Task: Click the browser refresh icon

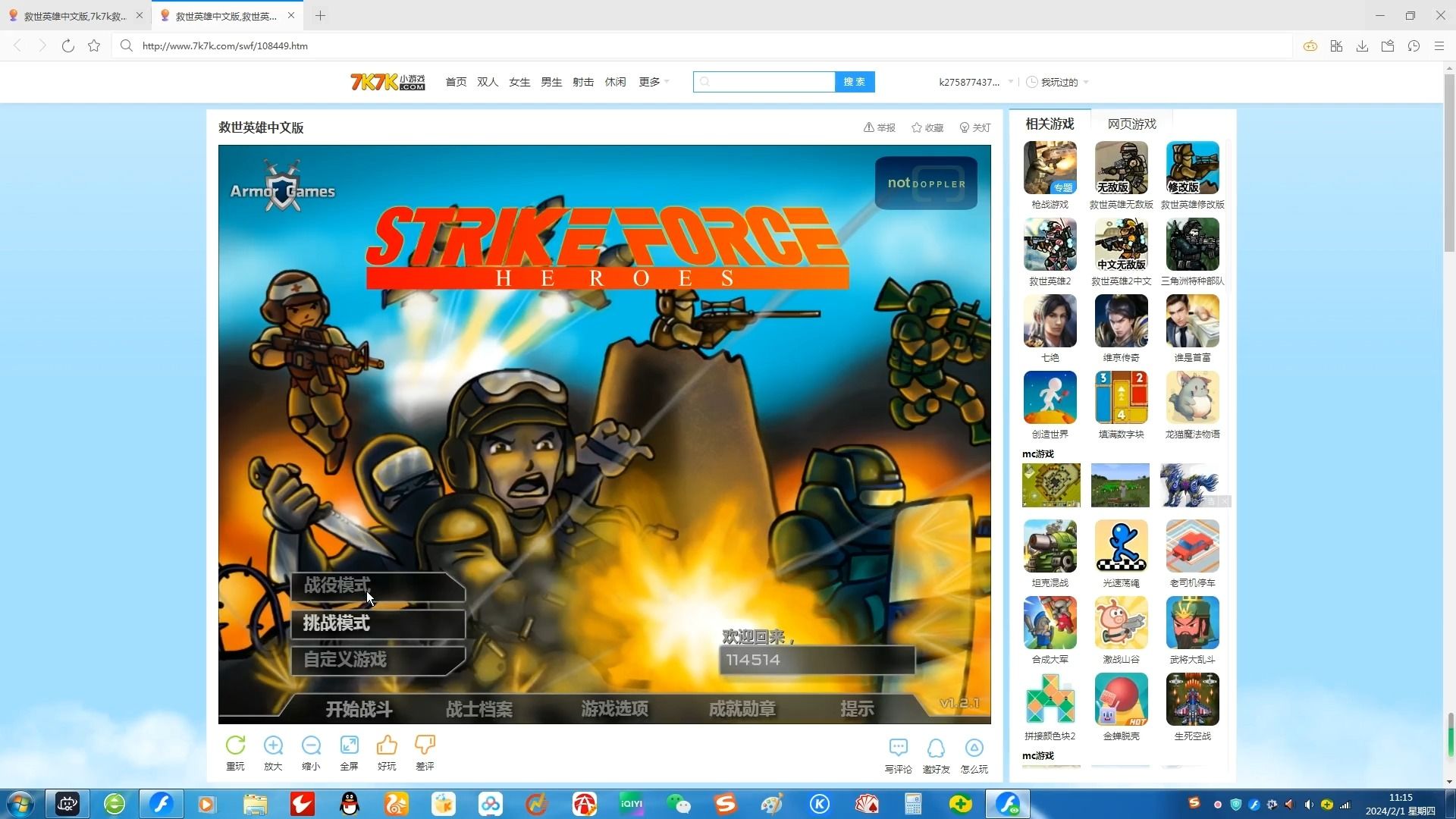Action: [68, 45]
